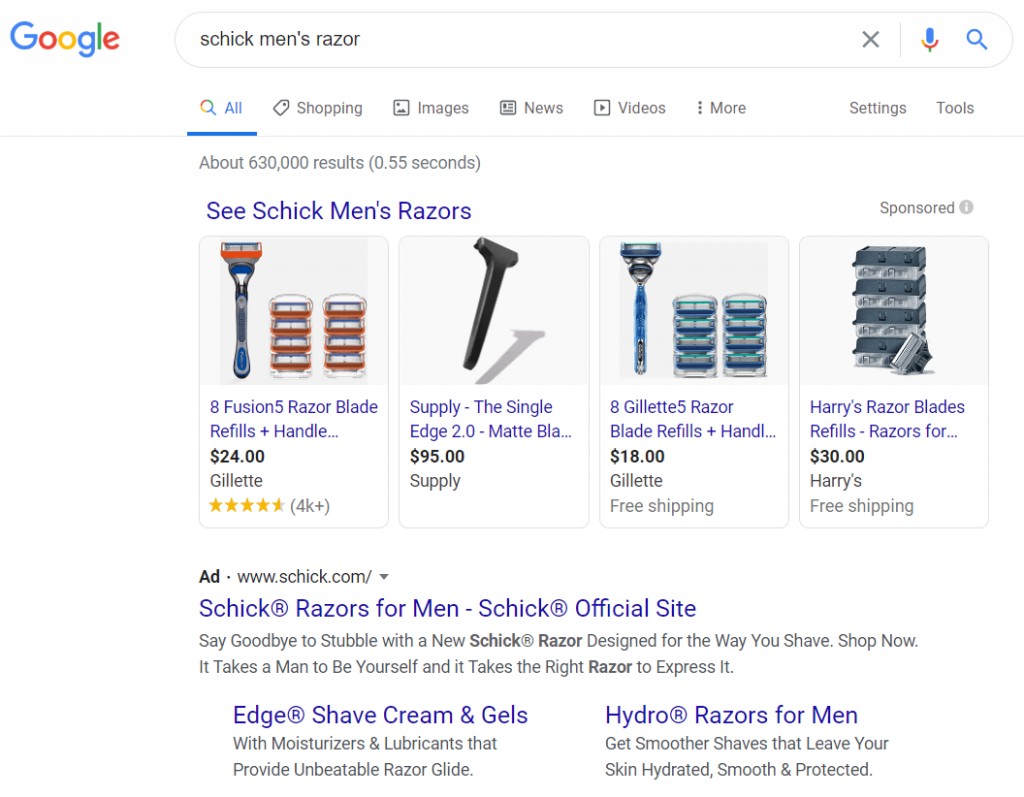
Task: Open the See Schick Men's Razors link
Action: click(338, 211)
